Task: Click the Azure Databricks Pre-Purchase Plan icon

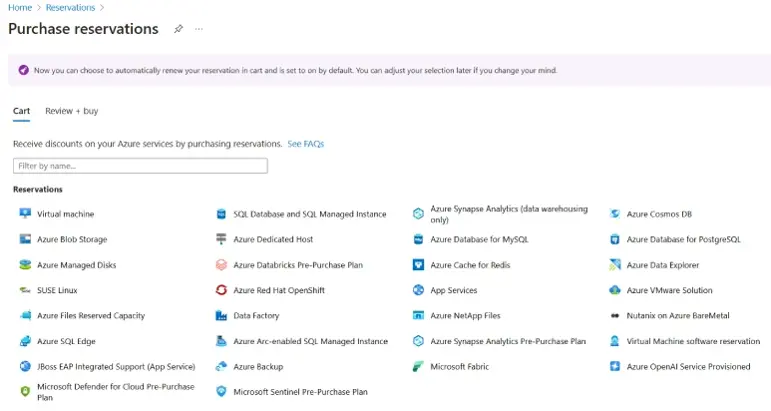Action: 221,264
